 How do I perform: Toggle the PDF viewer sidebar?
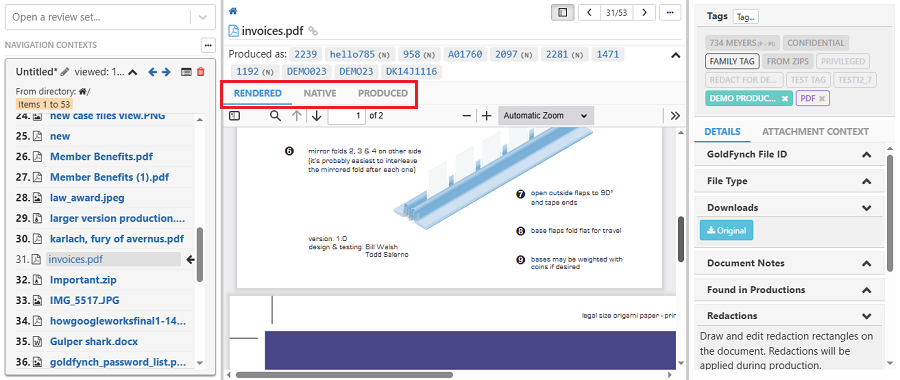point(234,115)
